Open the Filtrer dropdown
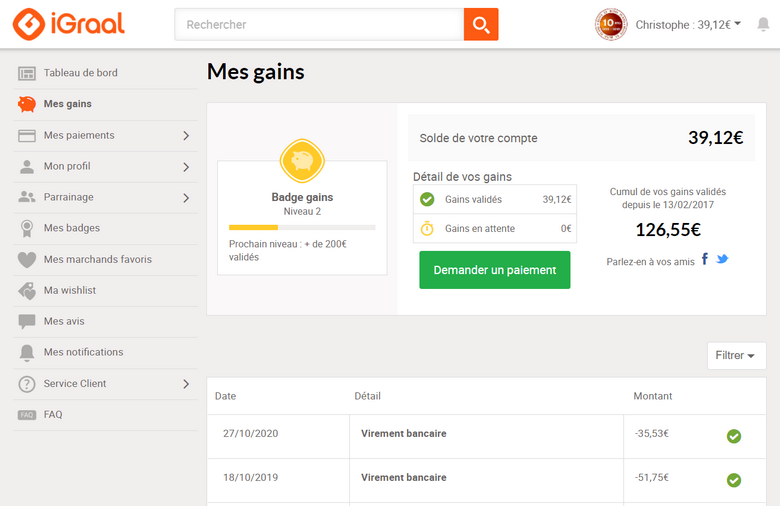The width and height of the screenshot is (780, 506). click(736, 355)
